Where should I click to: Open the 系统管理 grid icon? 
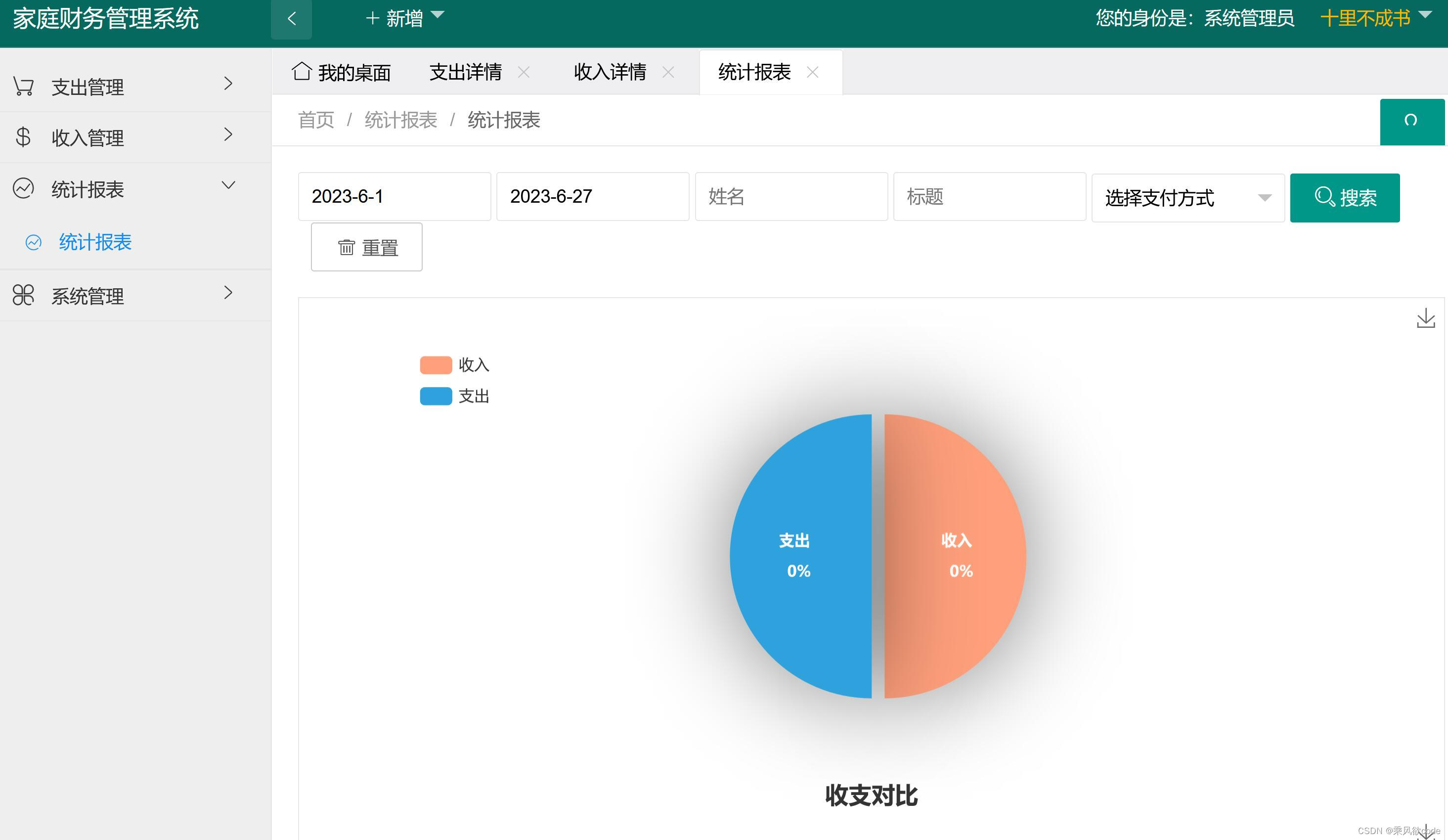[24, 295]
